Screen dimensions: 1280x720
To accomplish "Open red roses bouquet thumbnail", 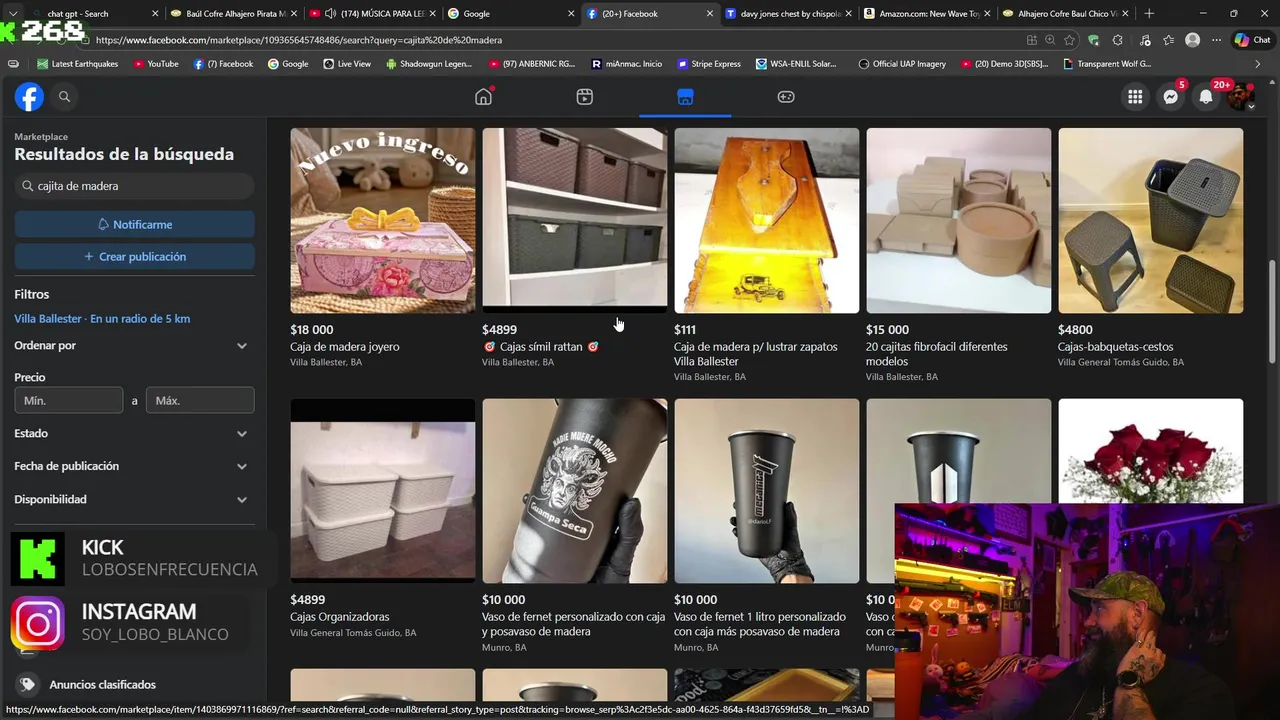I will (x=1151, y=451).
